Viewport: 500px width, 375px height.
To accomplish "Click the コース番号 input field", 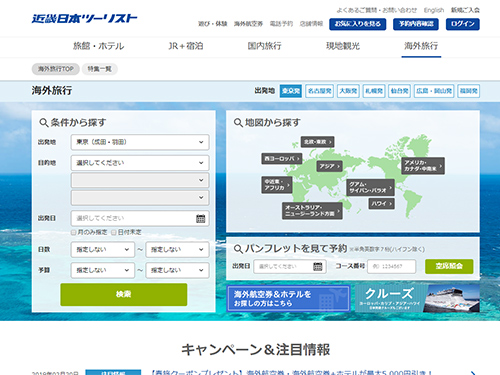I will [x=392, y=266].
